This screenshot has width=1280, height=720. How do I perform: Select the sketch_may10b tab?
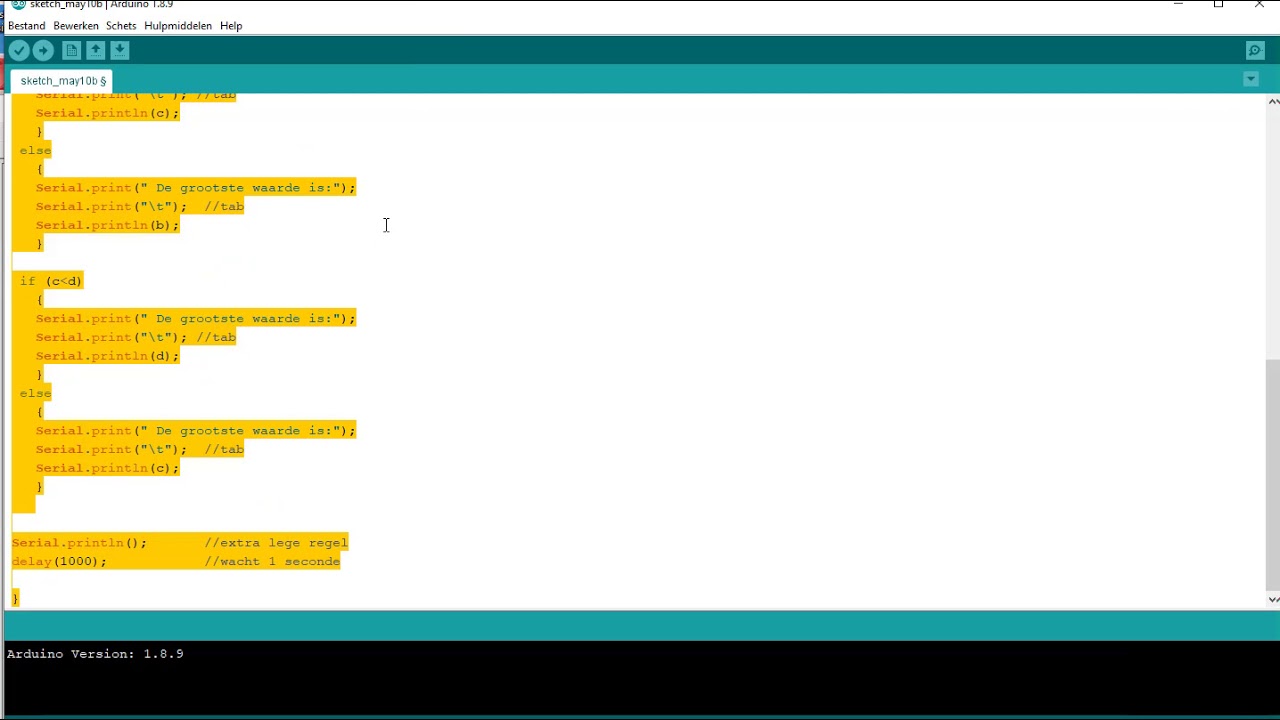[x=63, y=80]
